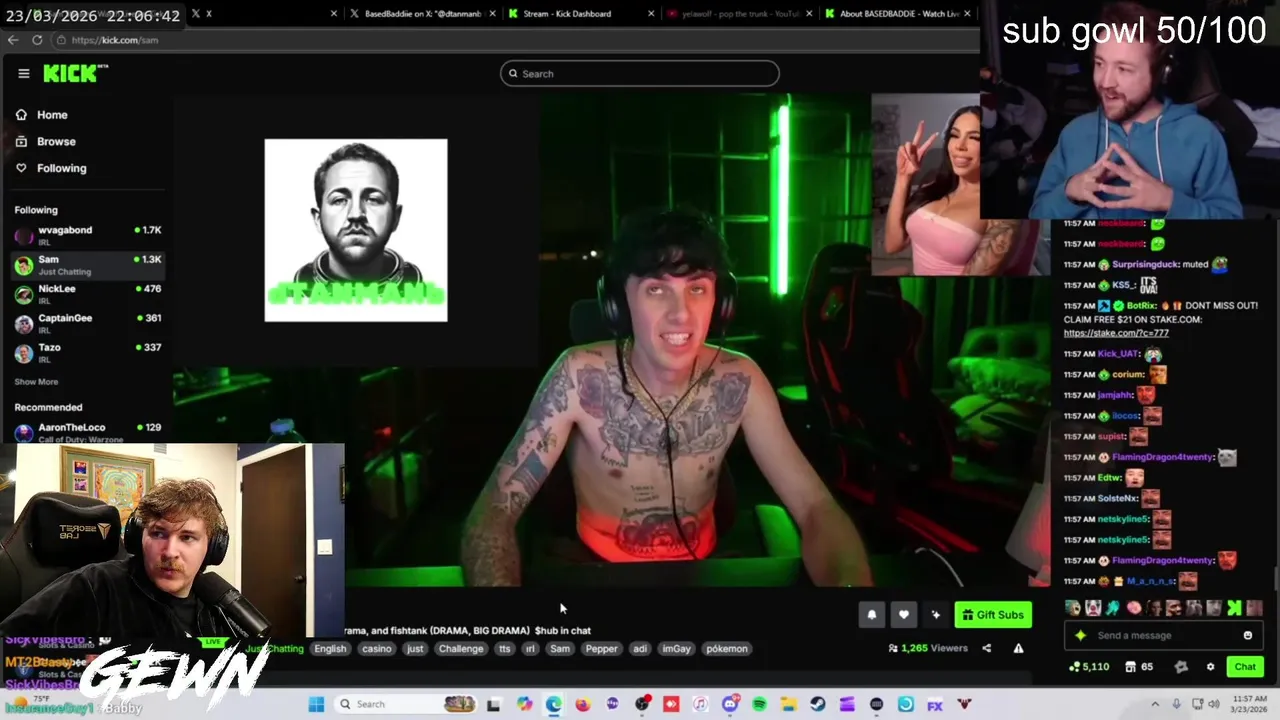
Task: Click the sparkle icon beside Gift Subs
Action: (x=935, y=615)
